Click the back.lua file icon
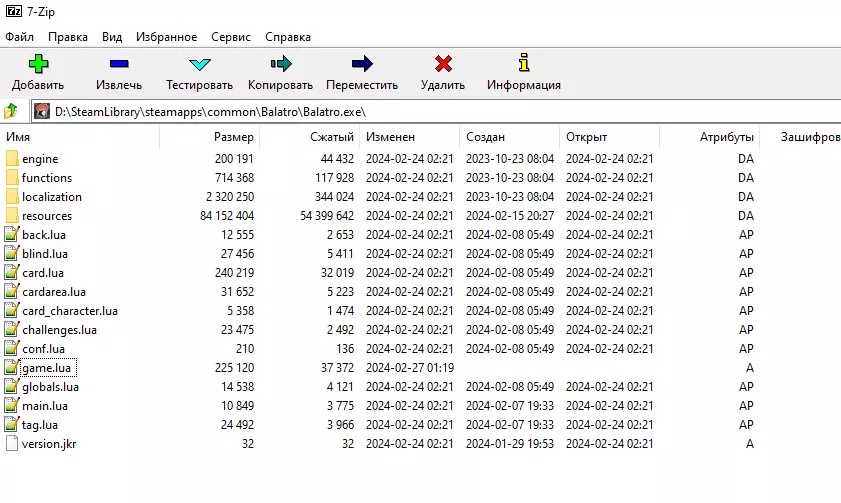 (x=12, y=234)
